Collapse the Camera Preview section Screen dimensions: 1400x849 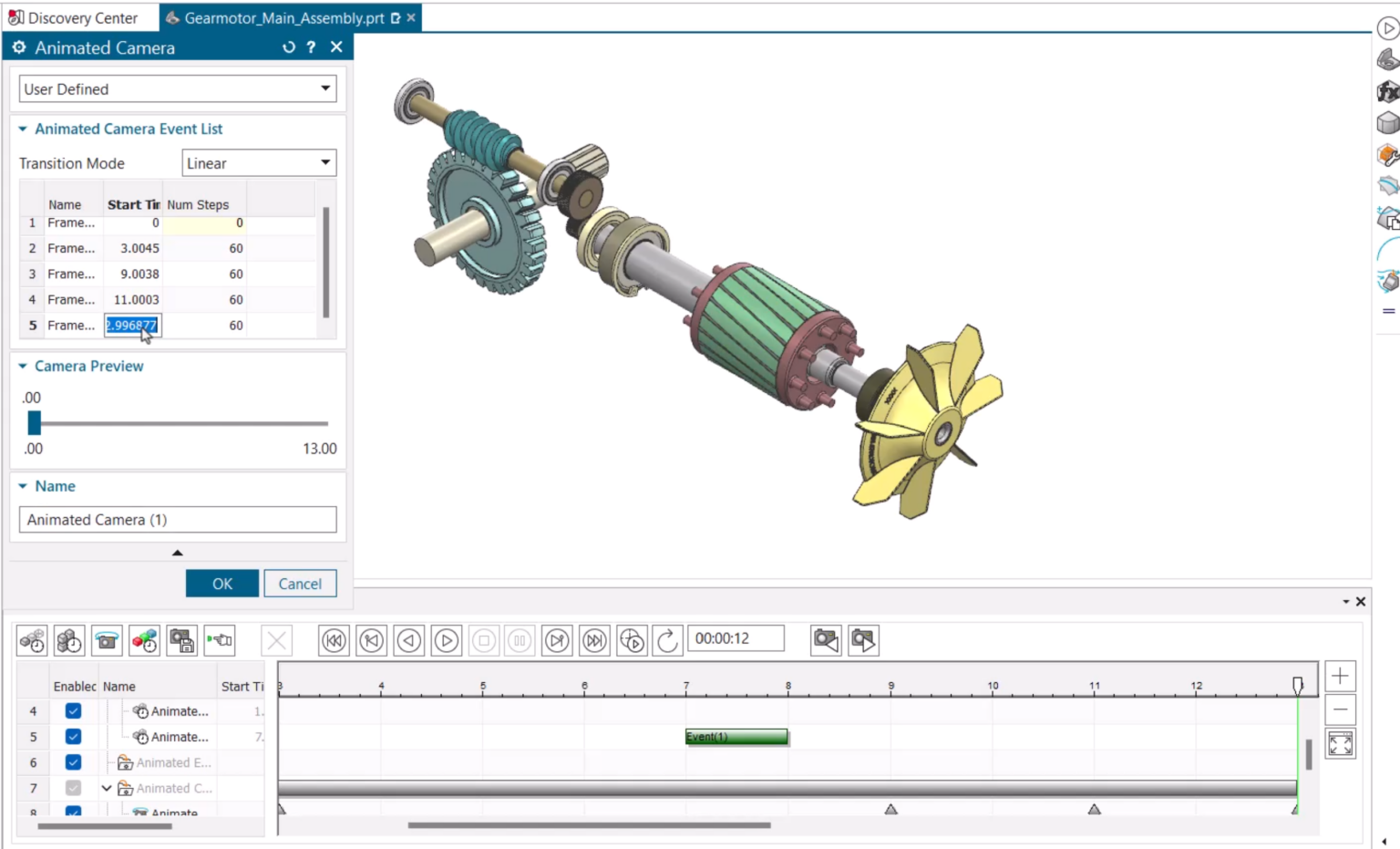click(x=23, y=366)
